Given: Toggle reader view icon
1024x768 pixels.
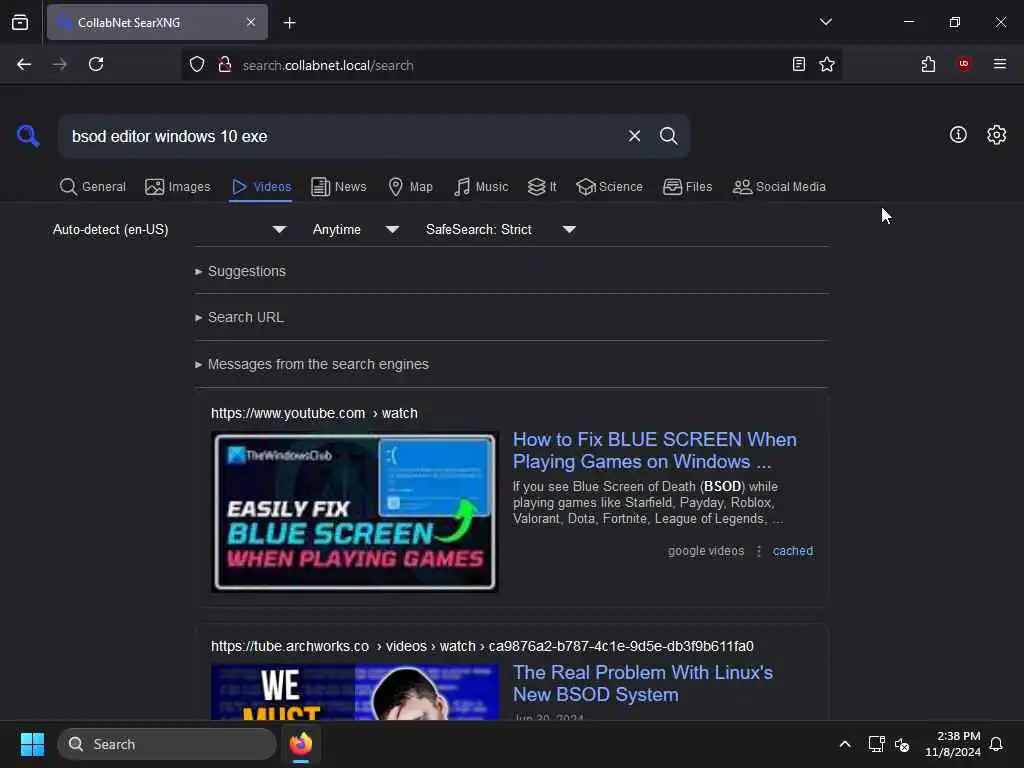Looking at the screenshot, I should click(799, 64).
